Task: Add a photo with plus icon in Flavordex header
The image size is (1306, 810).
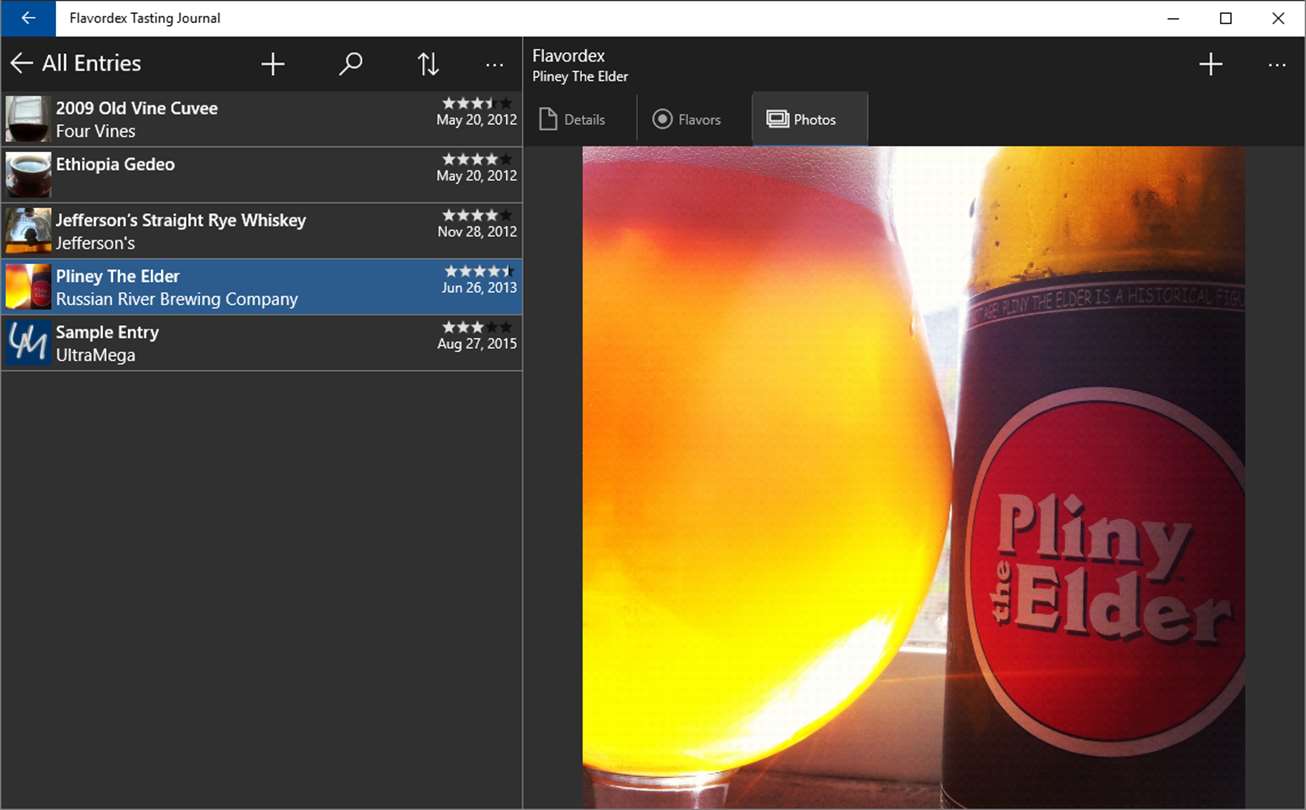Action: point(1211,64)
